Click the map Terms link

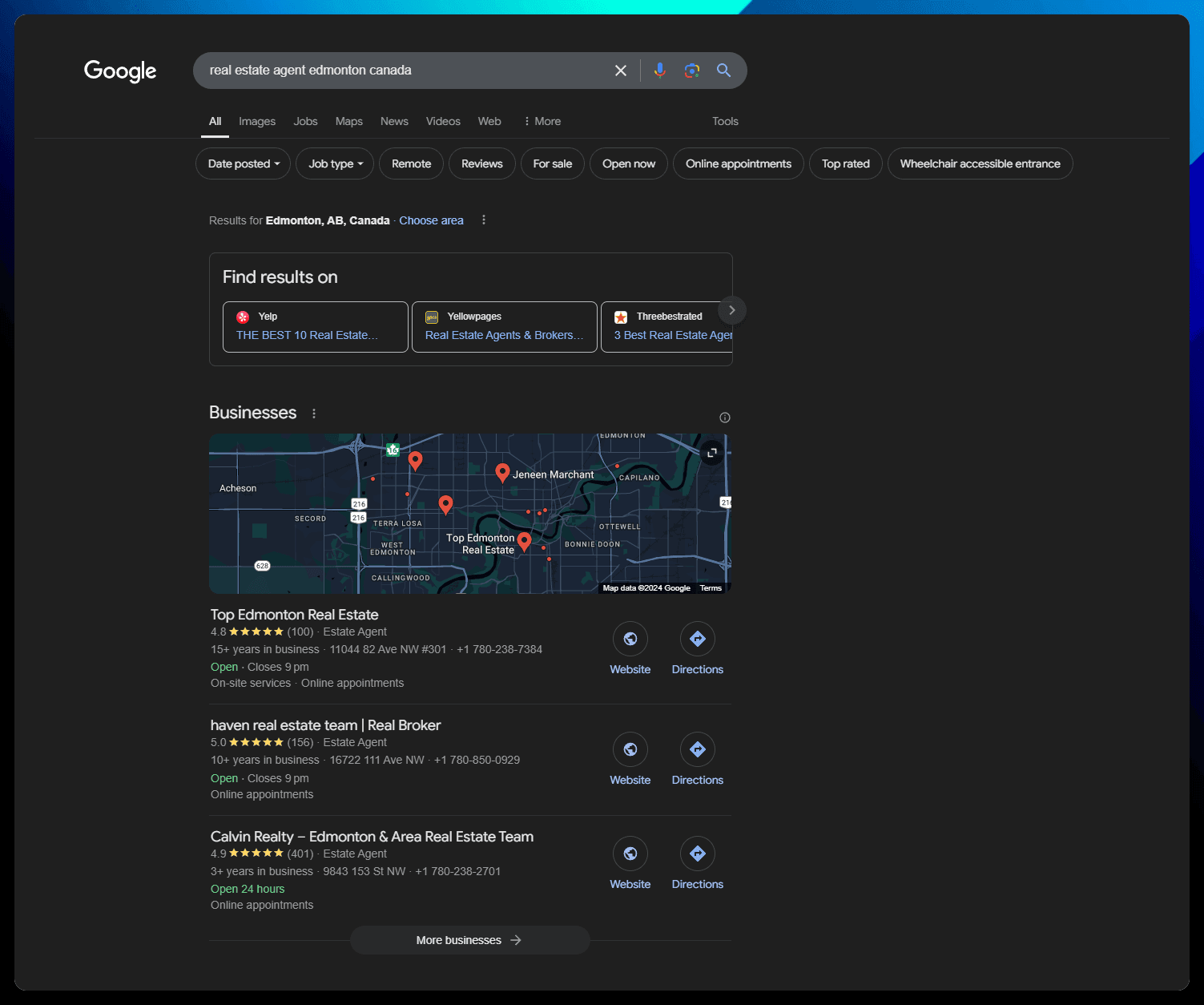point(711,588)
